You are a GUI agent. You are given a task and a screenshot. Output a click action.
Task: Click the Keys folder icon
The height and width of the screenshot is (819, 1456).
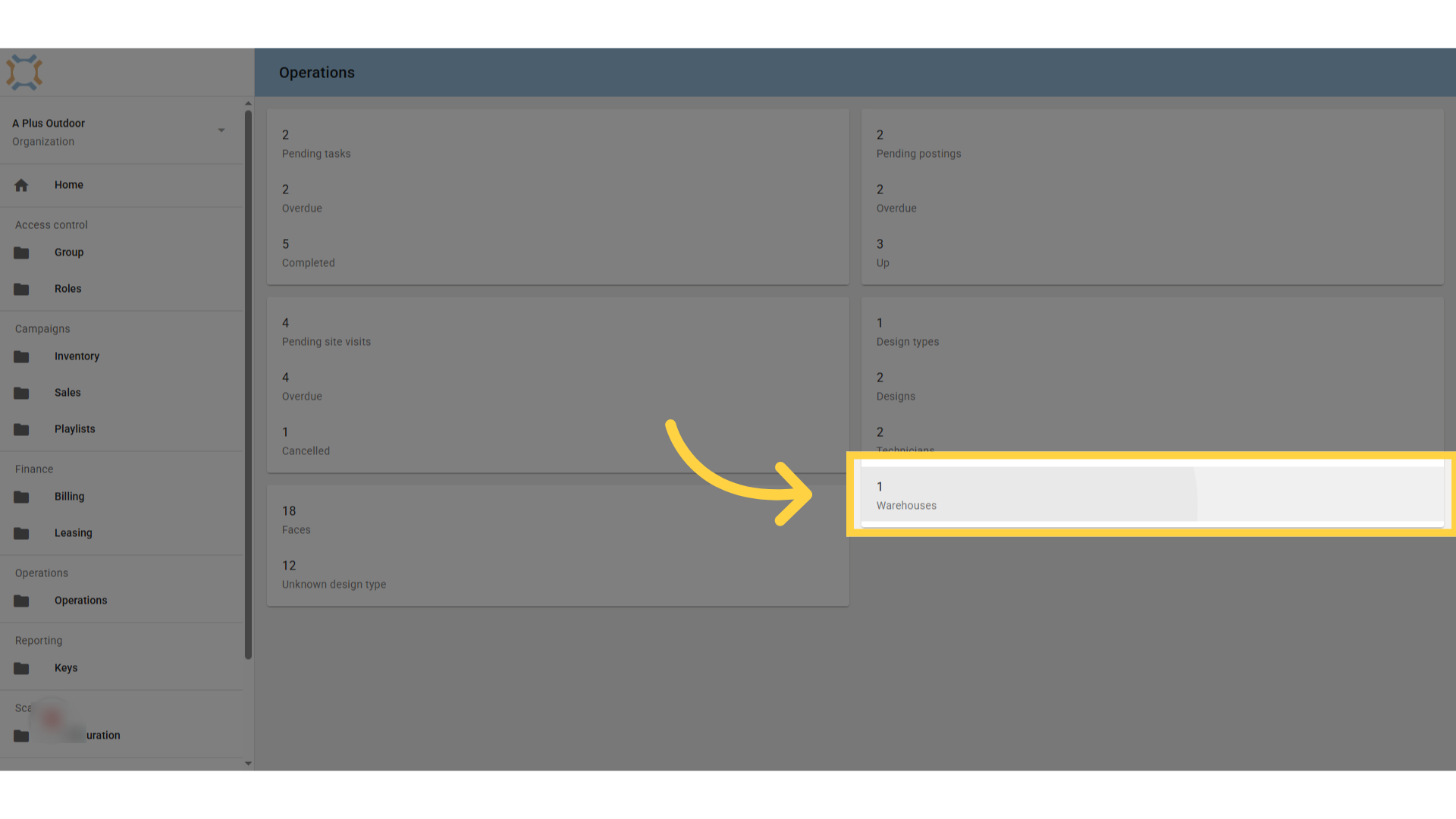tap(21, 668)
